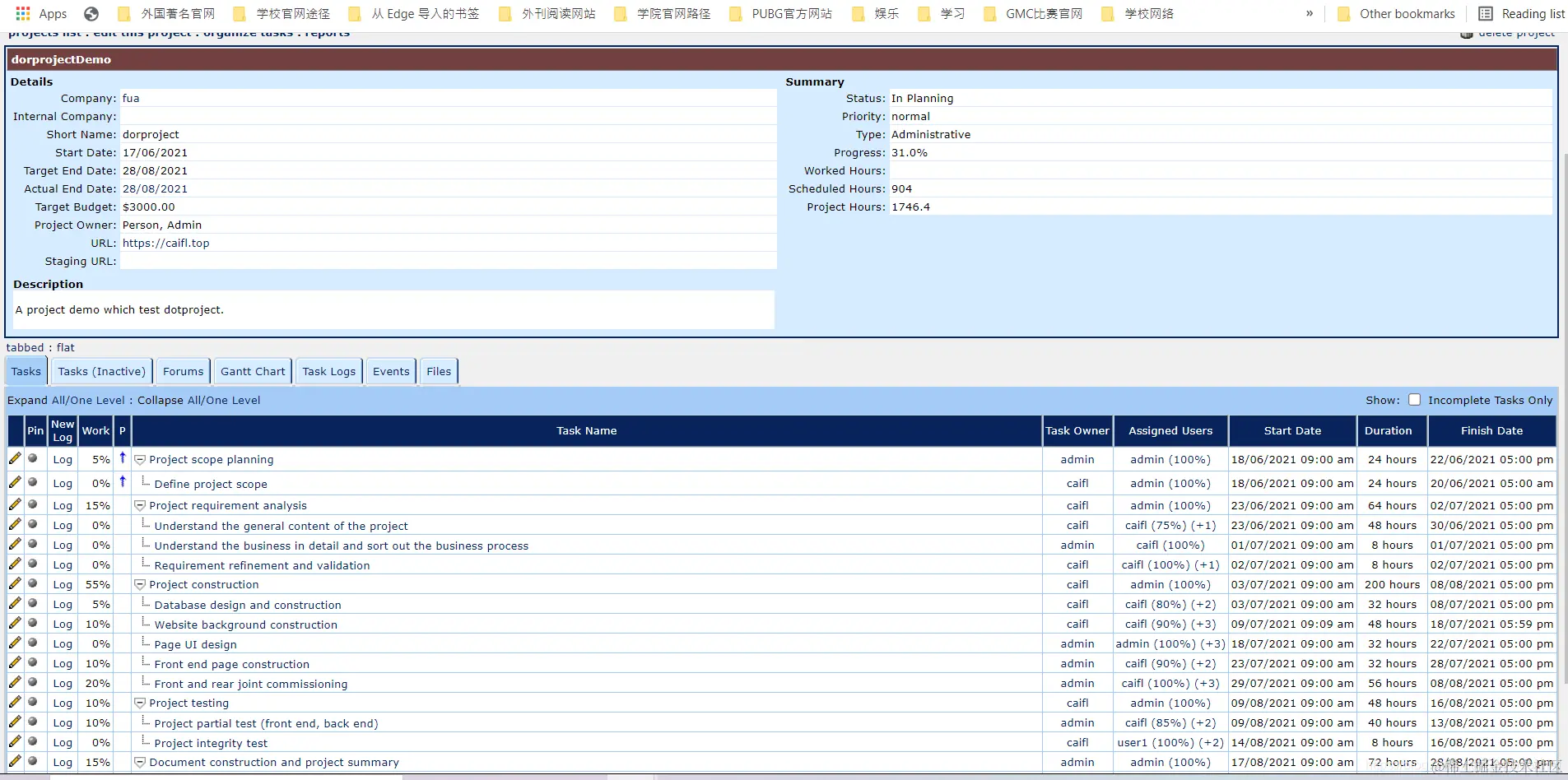The height and width of the screenshot is (780, 1568).
Task: Open the Reading list
Action: (x=1522, y=13)
